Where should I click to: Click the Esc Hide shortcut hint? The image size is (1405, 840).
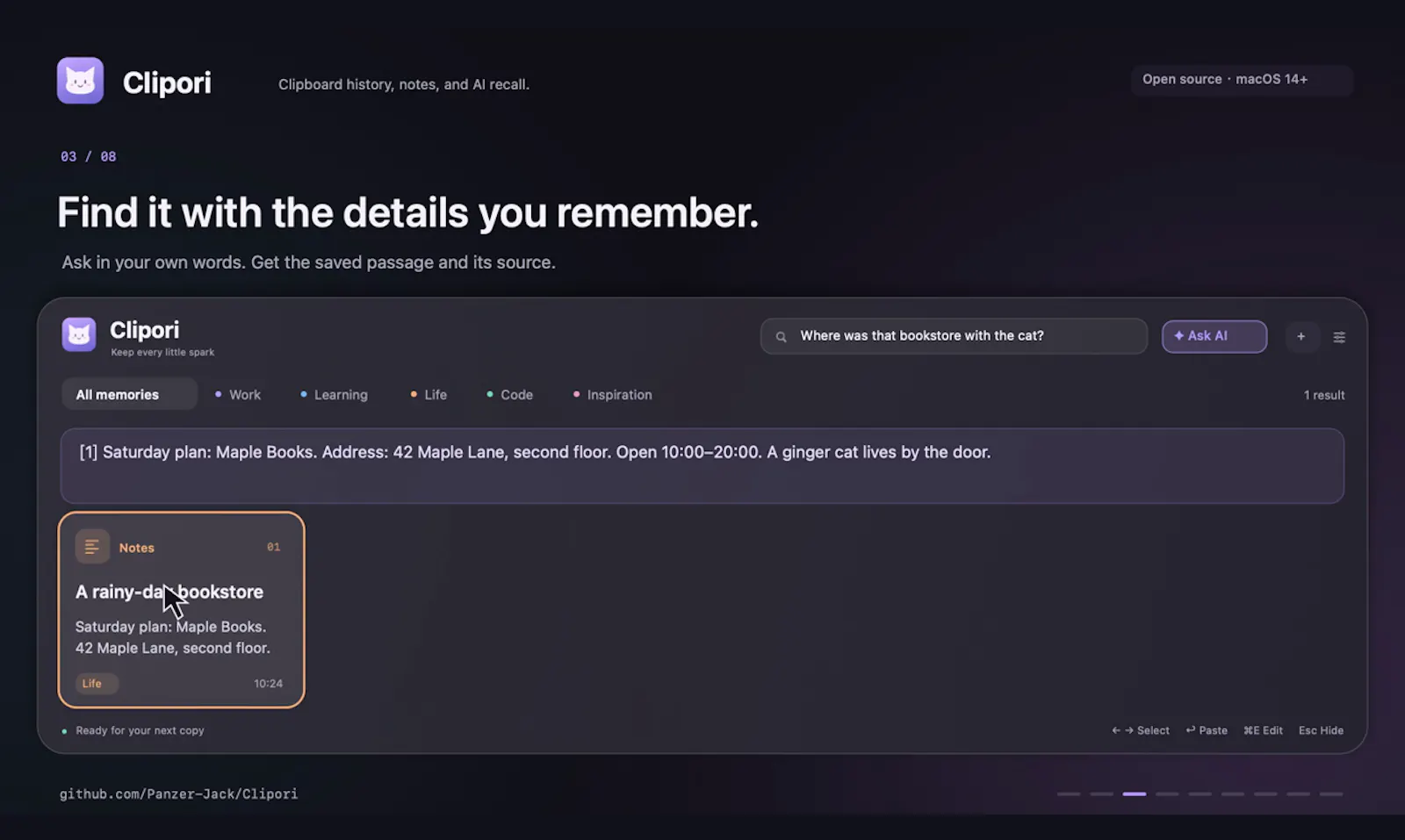[x=1321, y=730]
